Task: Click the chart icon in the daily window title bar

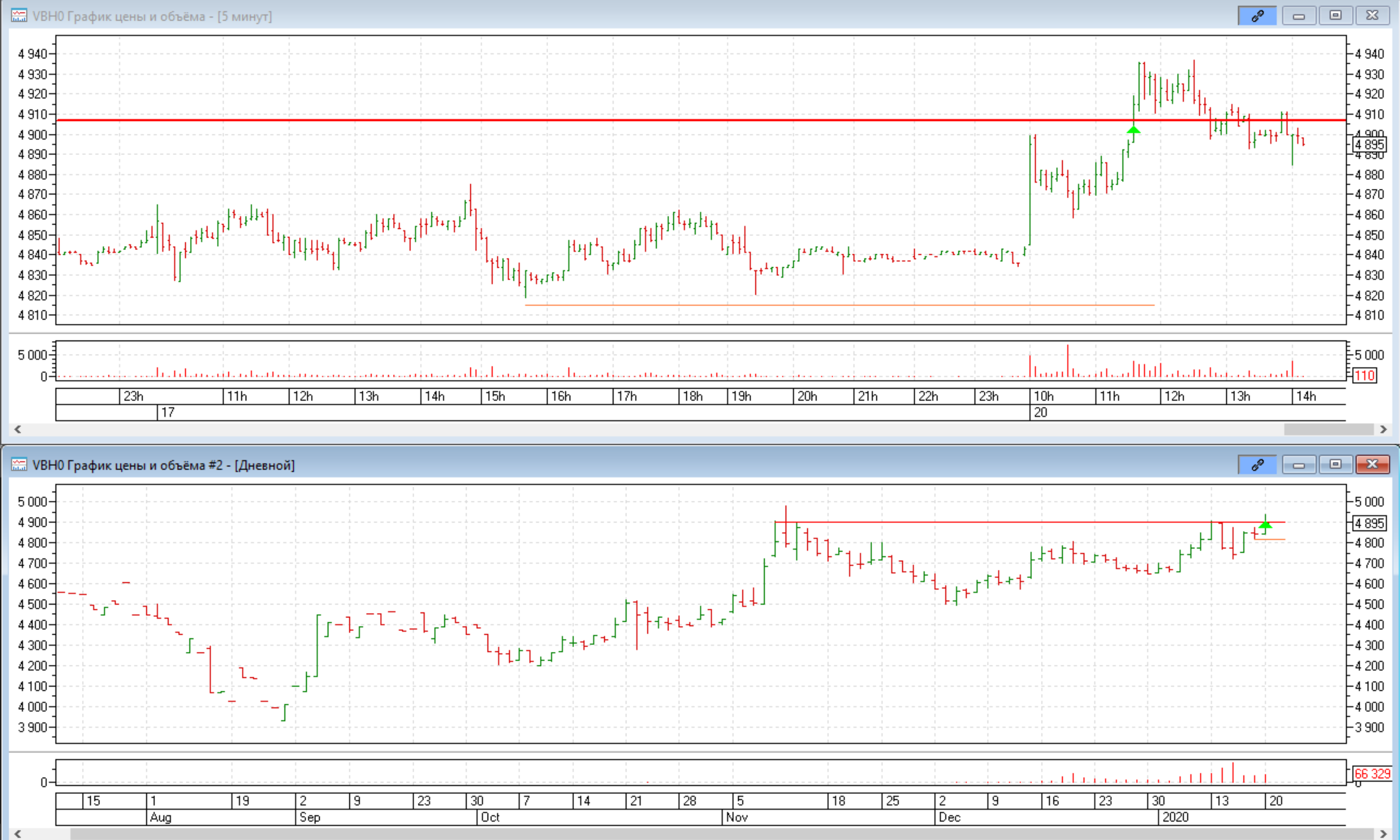Action: tap(19, 465)
